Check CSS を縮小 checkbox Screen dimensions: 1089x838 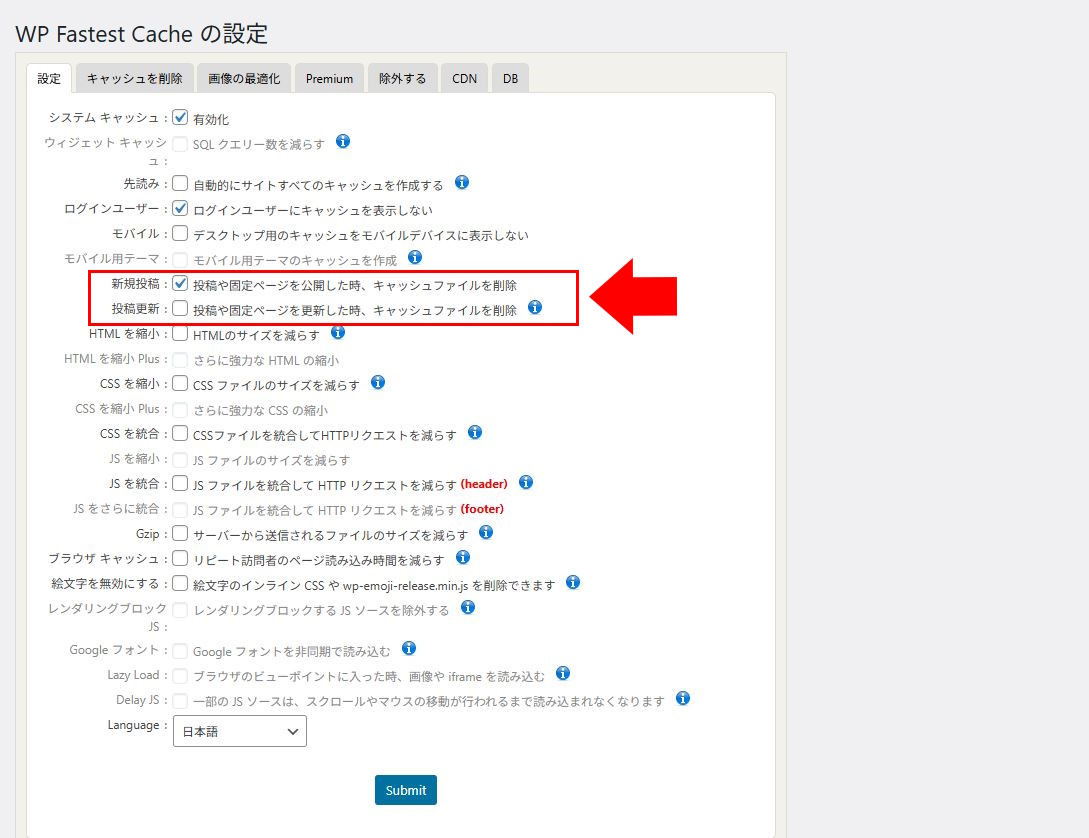[x=180, y=383]
